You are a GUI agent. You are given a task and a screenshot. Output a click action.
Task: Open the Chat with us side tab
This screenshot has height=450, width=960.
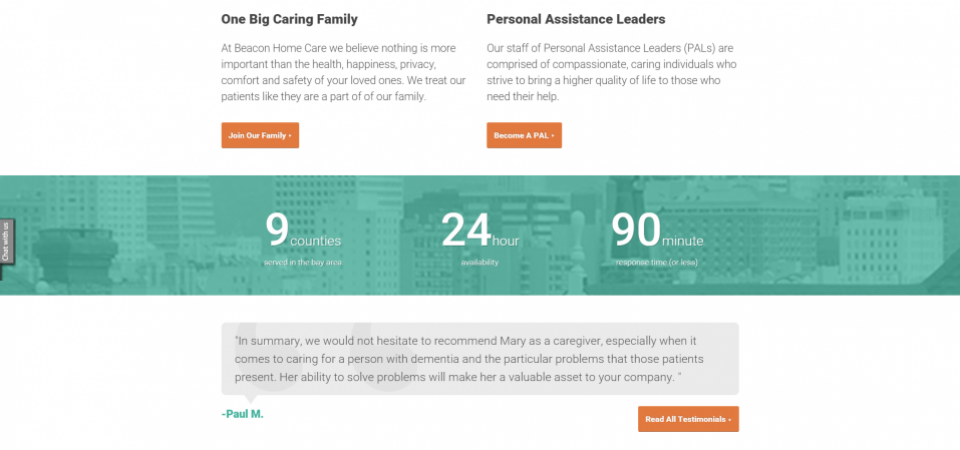pos(6,242)
